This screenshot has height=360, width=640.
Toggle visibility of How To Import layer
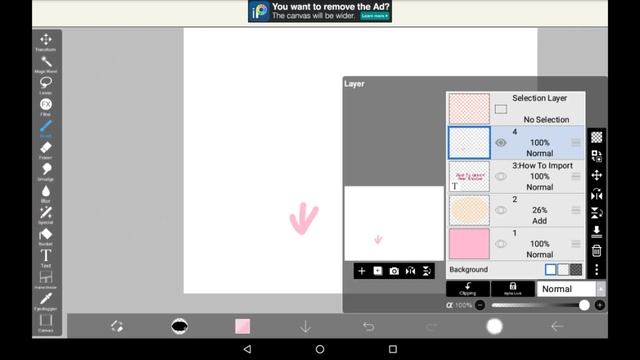501,176
